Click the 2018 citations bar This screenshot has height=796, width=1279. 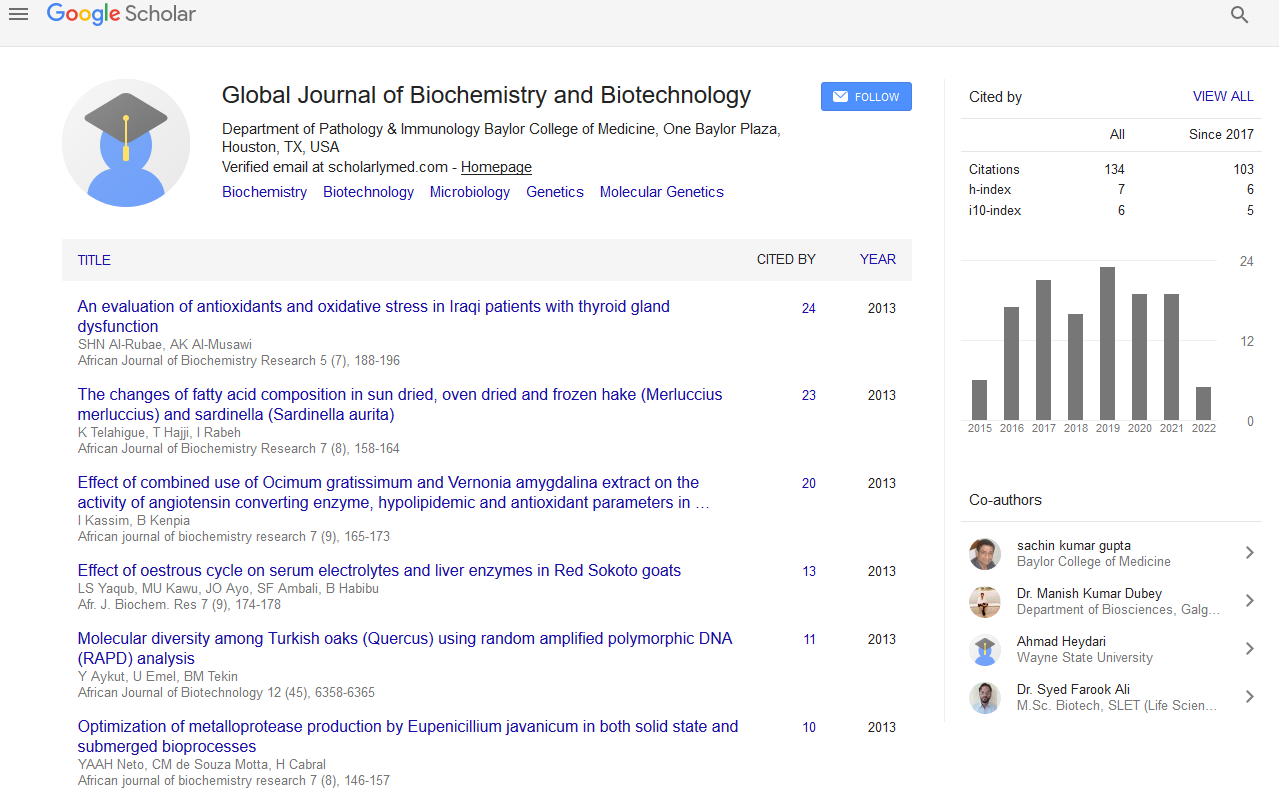[1076, 367]
